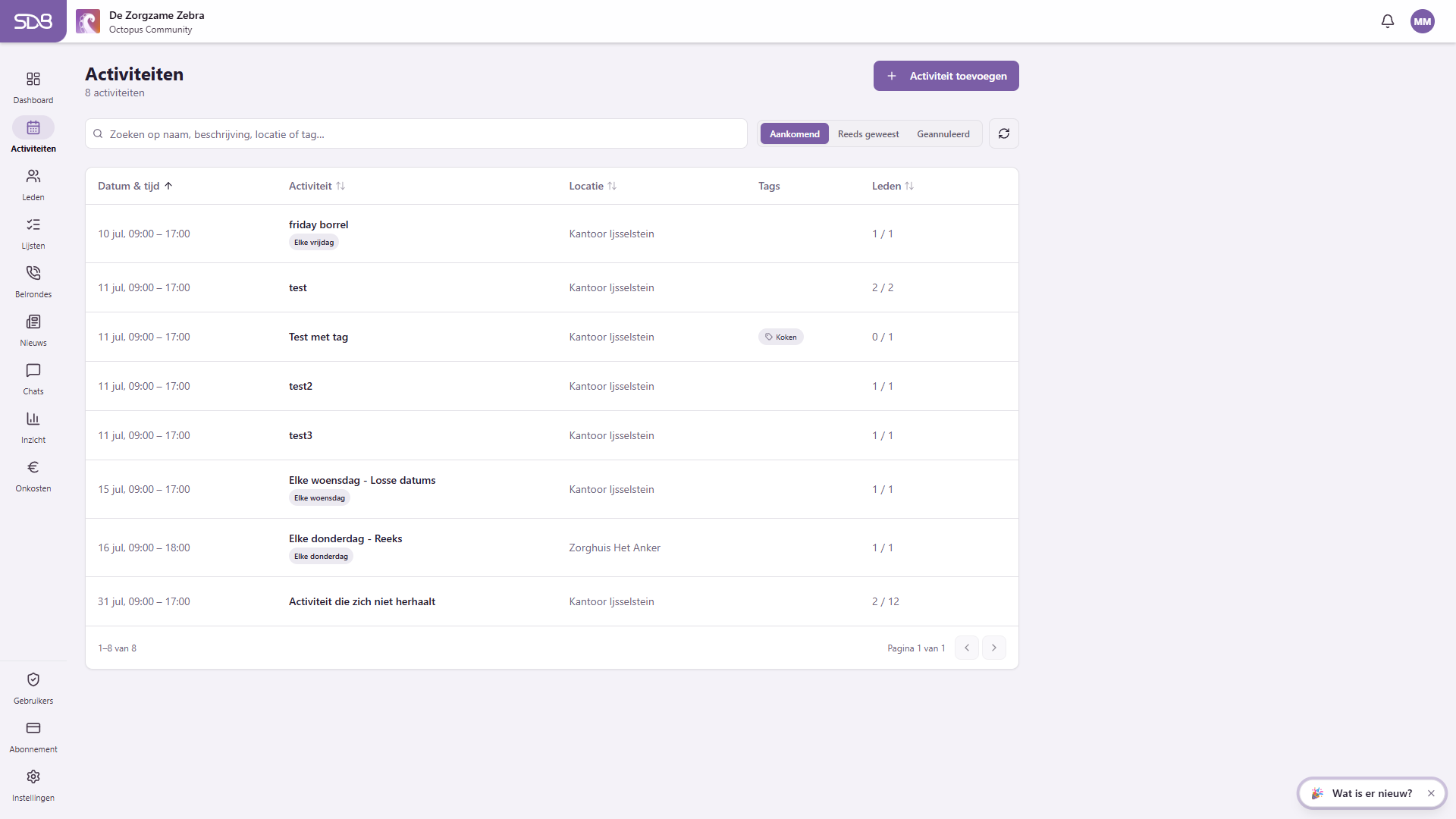
Task: Sort by Leden column
Action: tap(893, 186)
